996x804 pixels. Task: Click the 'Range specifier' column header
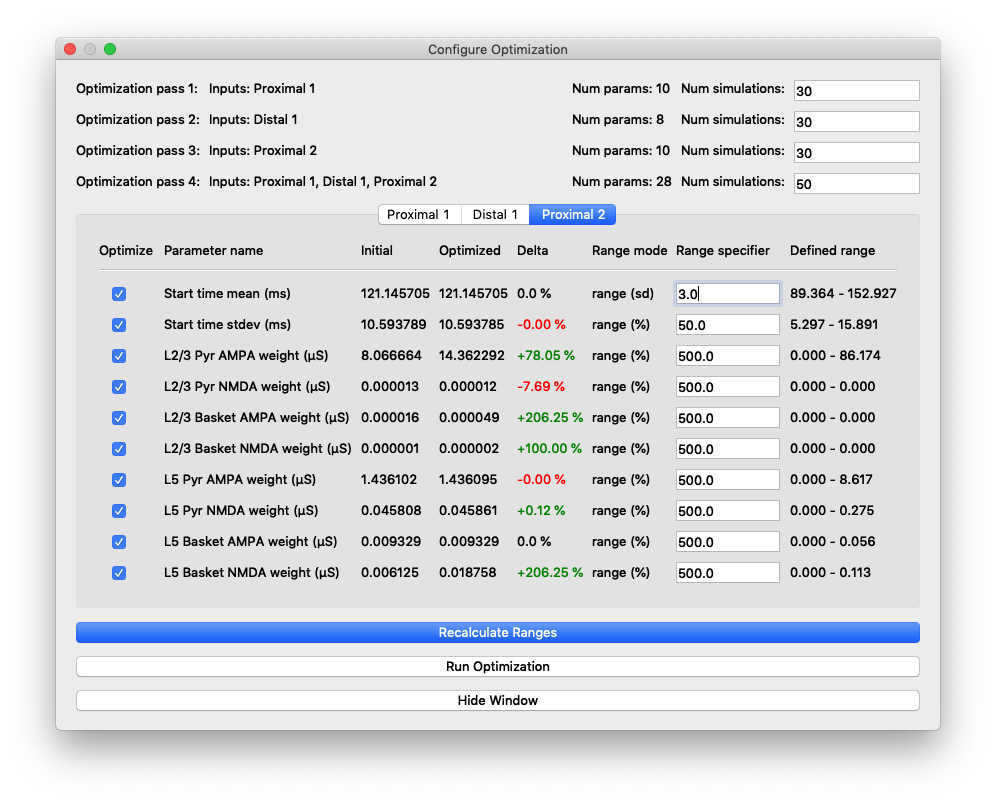tap(722, 250)
